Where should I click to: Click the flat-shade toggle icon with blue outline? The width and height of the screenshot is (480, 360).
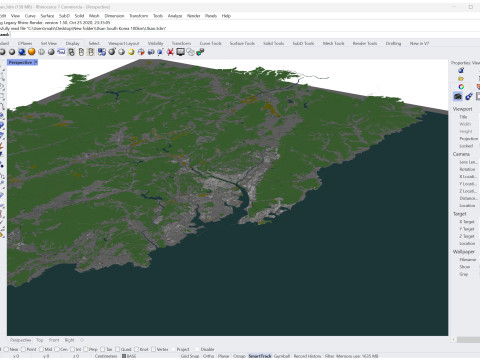tap(61, 52)
